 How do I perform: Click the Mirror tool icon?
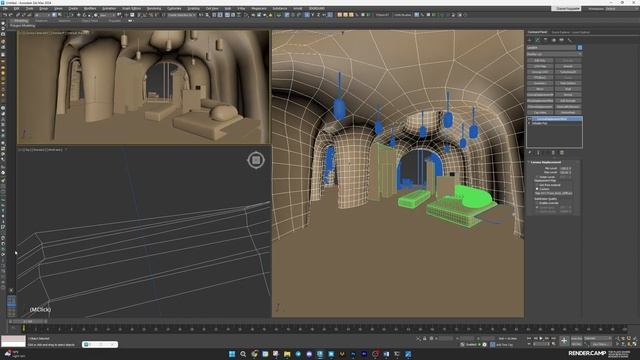click(201, 15)
